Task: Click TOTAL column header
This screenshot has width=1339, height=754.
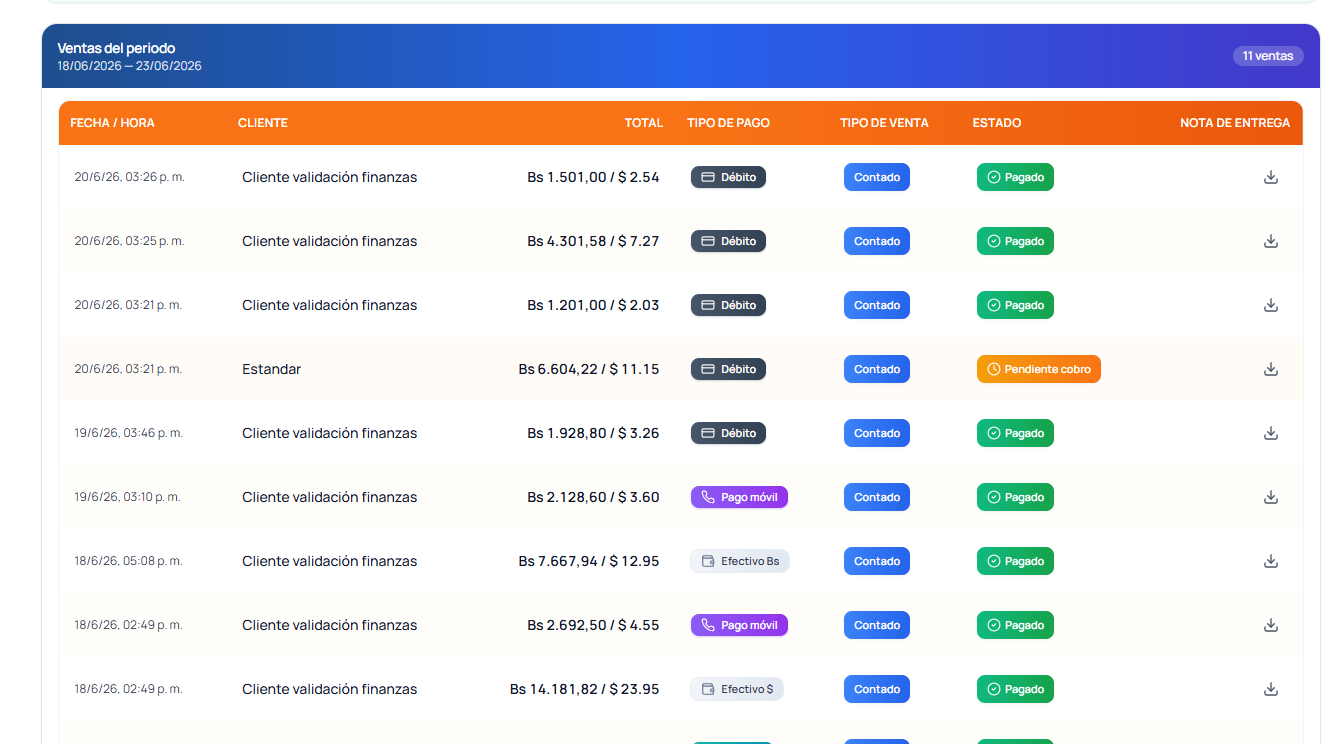Action: [x=644, y=123]
